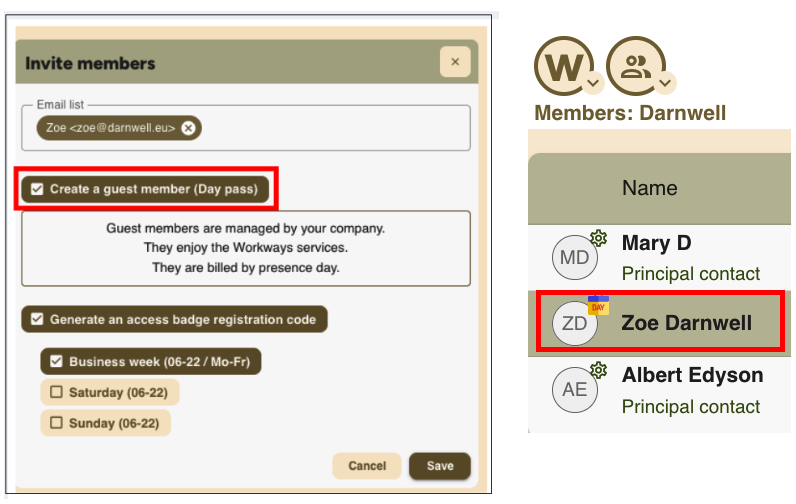796x504 pixels.
Task: Click the Name column header
Action: click(x=649, y=188)
